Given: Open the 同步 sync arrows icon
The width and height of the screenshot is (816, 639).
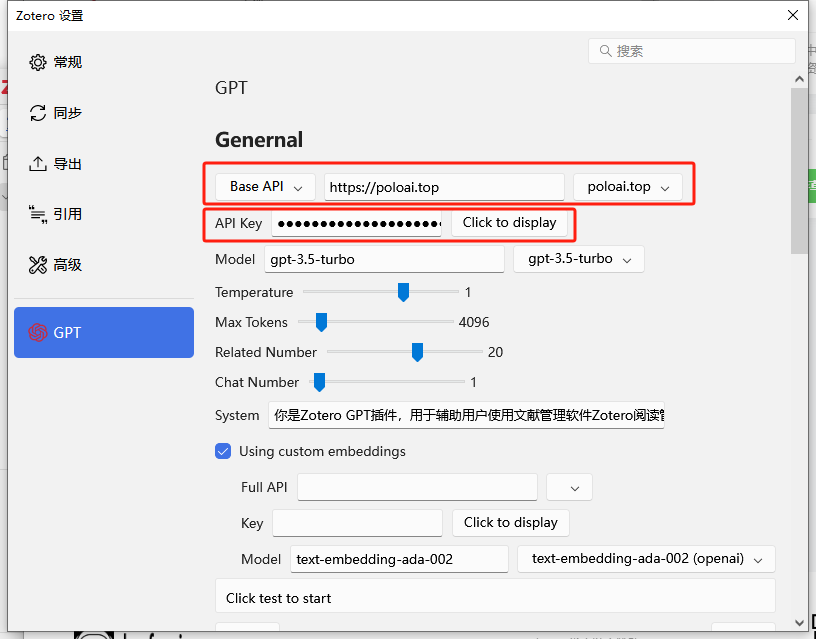Looking at the screenshot, I should [37, 113].
